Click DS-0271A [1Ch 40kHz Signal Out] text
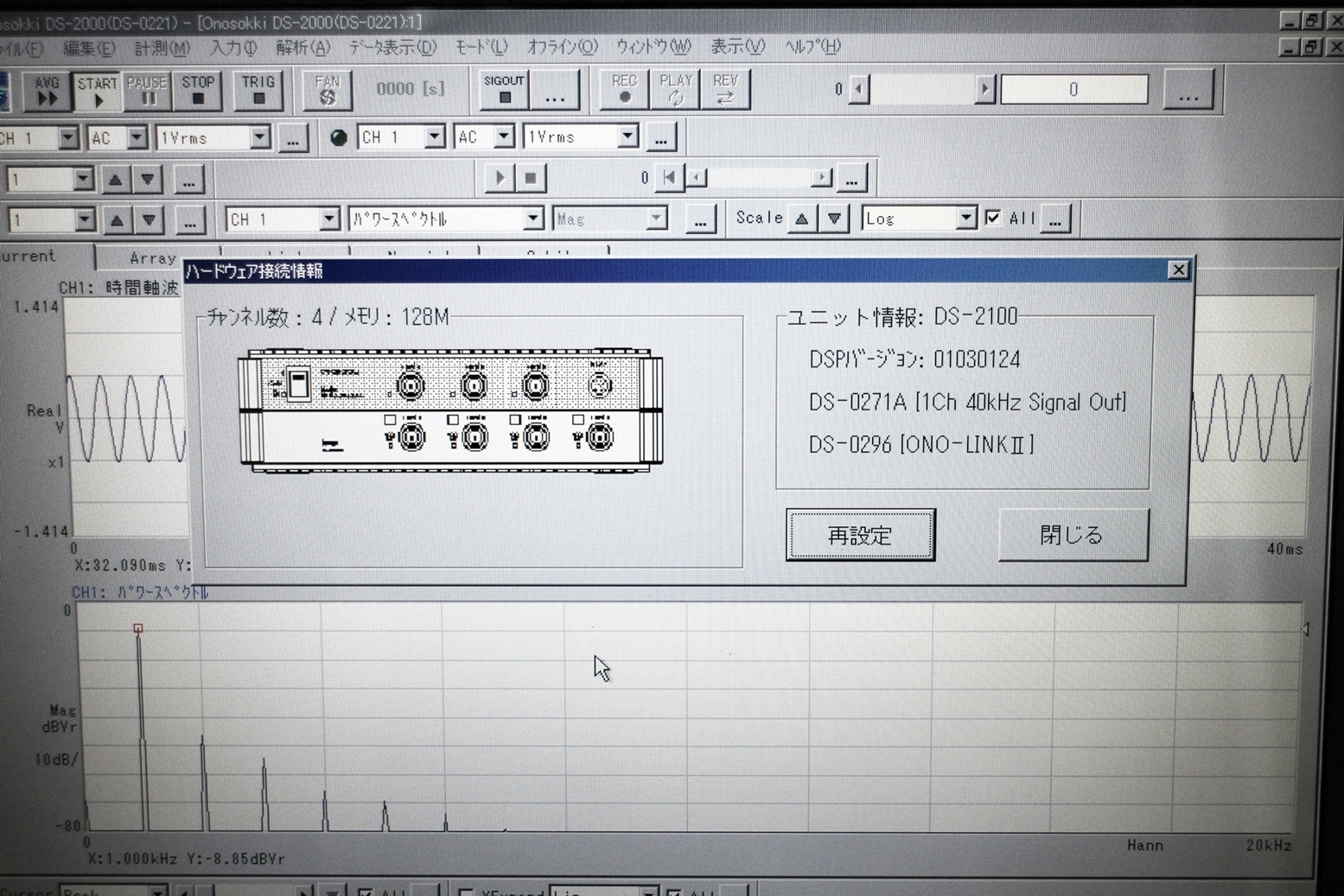The height and width of the screenshot is (896, 1344). pyautogui.click(x=967, y=403)
